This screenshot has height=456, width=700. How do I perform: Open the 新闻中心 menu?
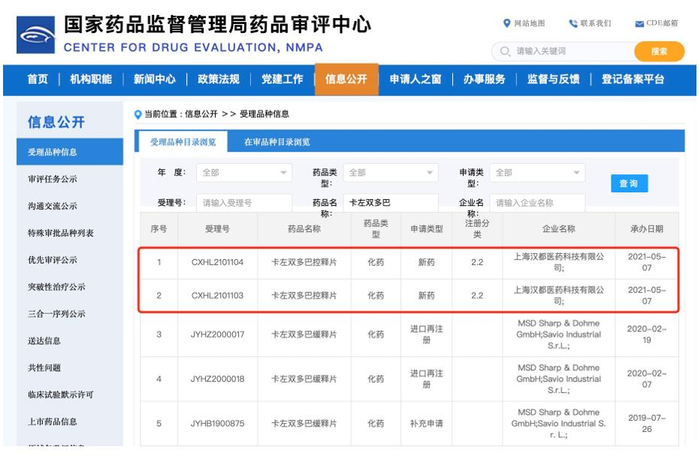click(x=154, y=79)
